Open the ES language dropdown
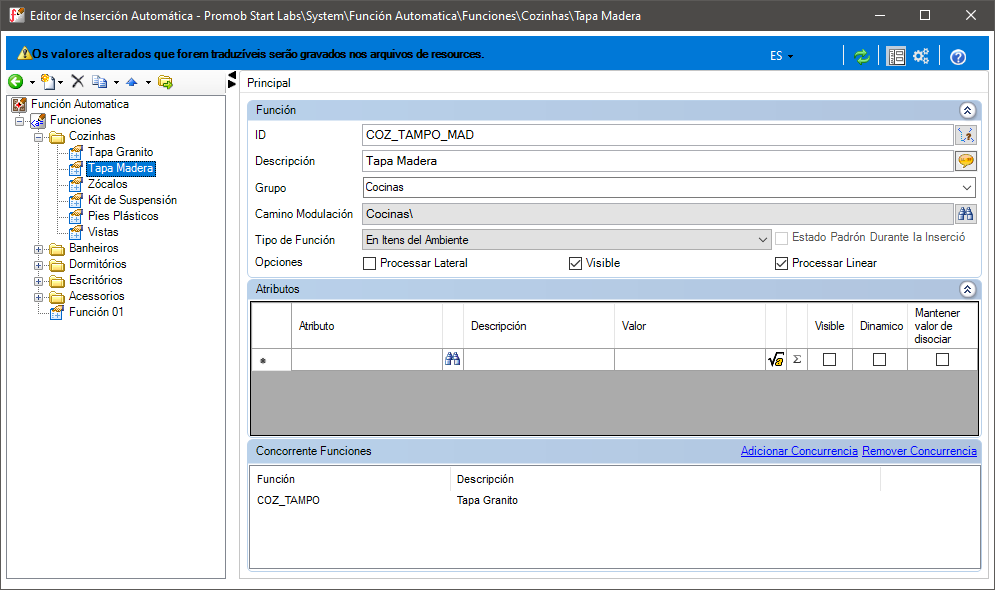 point(782,56)
